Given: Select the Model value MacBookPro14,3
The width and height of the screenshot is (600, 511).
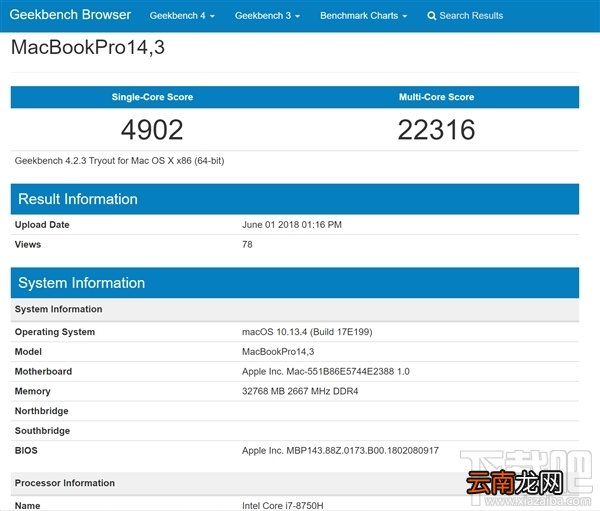Looking at the screenshot, I should (278, 352).
